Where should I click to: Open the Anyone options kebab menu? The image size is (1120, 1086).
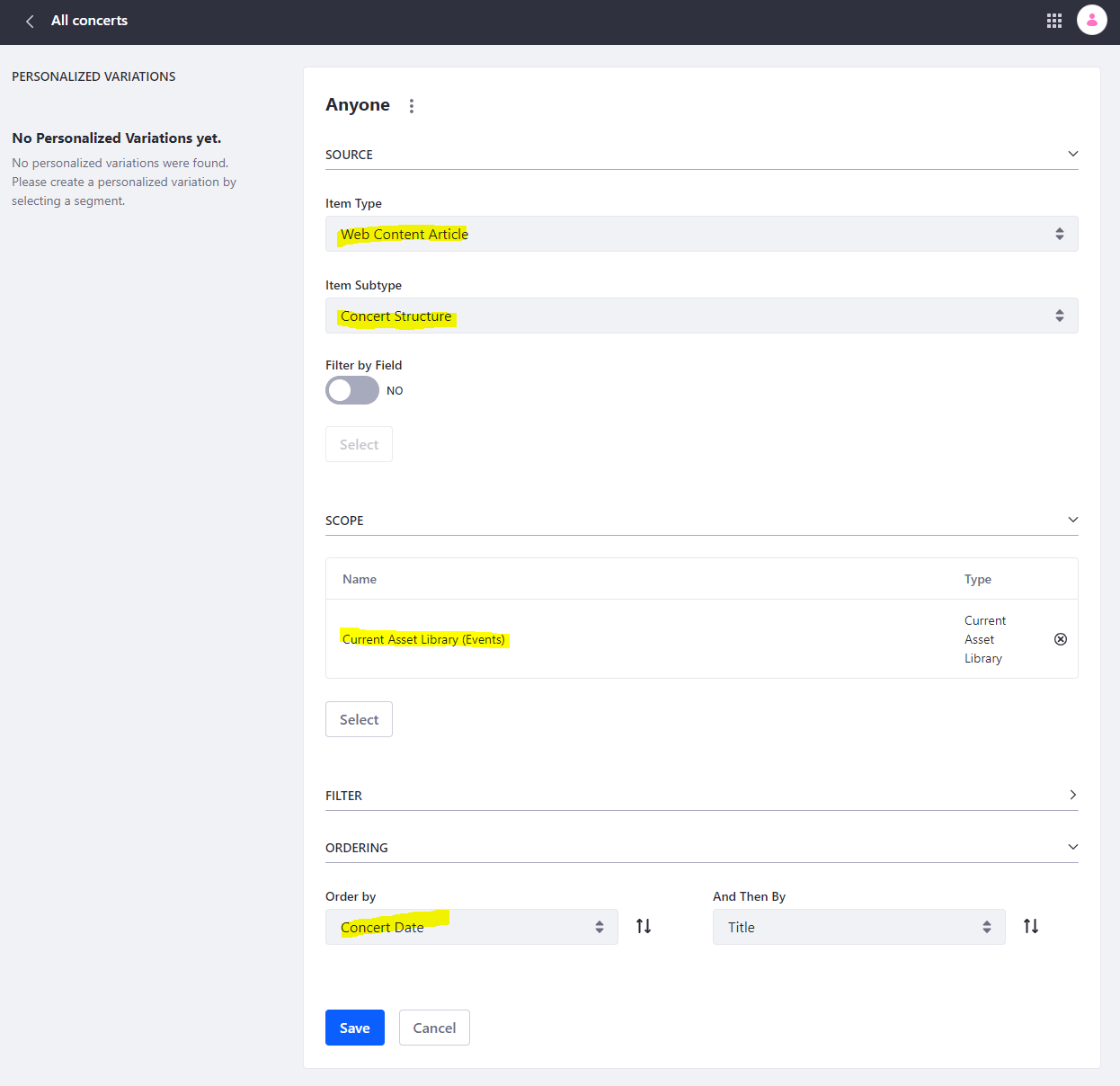(x=412, y=106)
